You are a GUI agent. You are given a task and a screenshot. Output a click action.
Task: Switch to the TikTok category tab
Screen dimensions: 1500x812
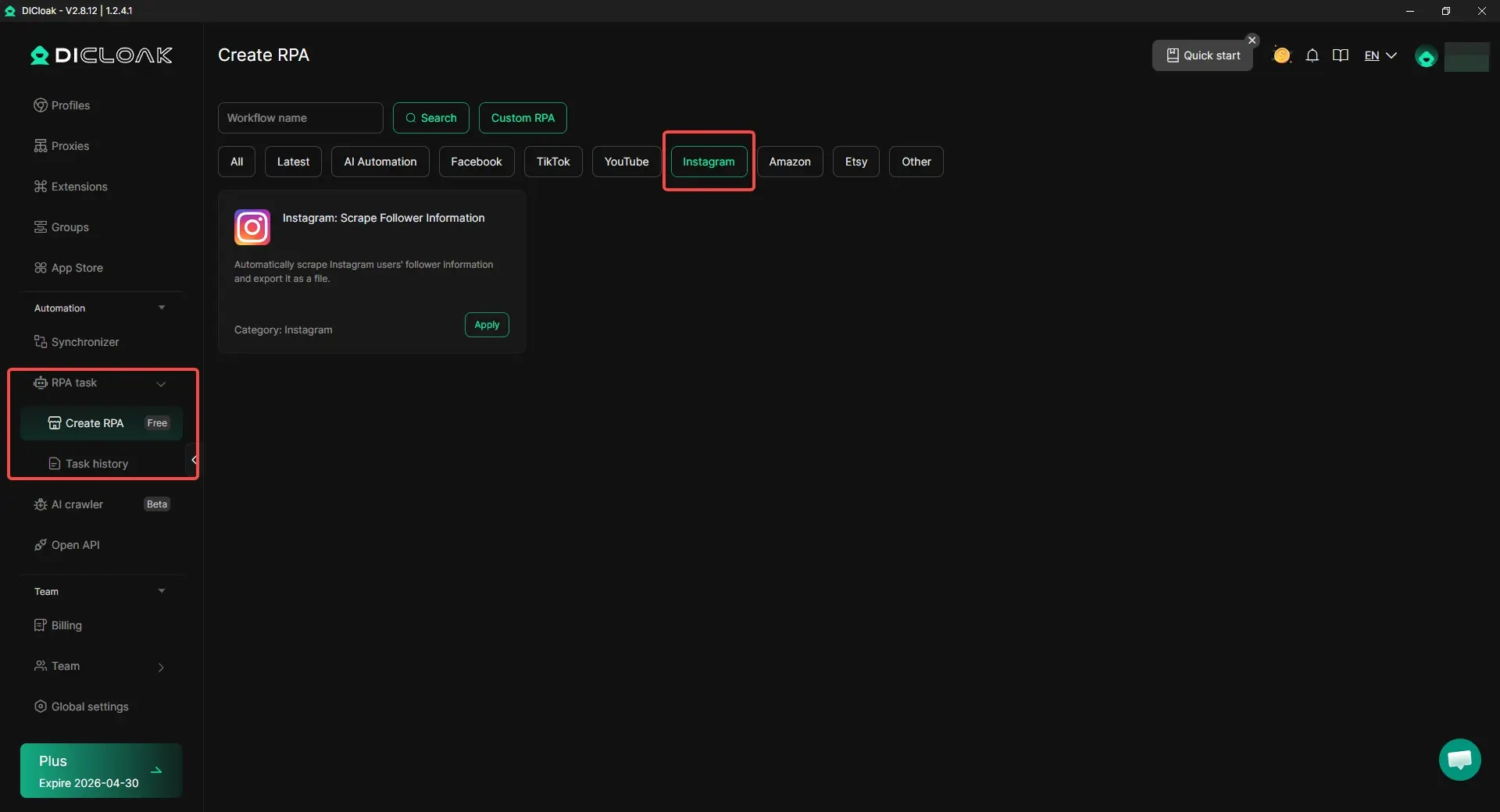[x=553, y=162]
